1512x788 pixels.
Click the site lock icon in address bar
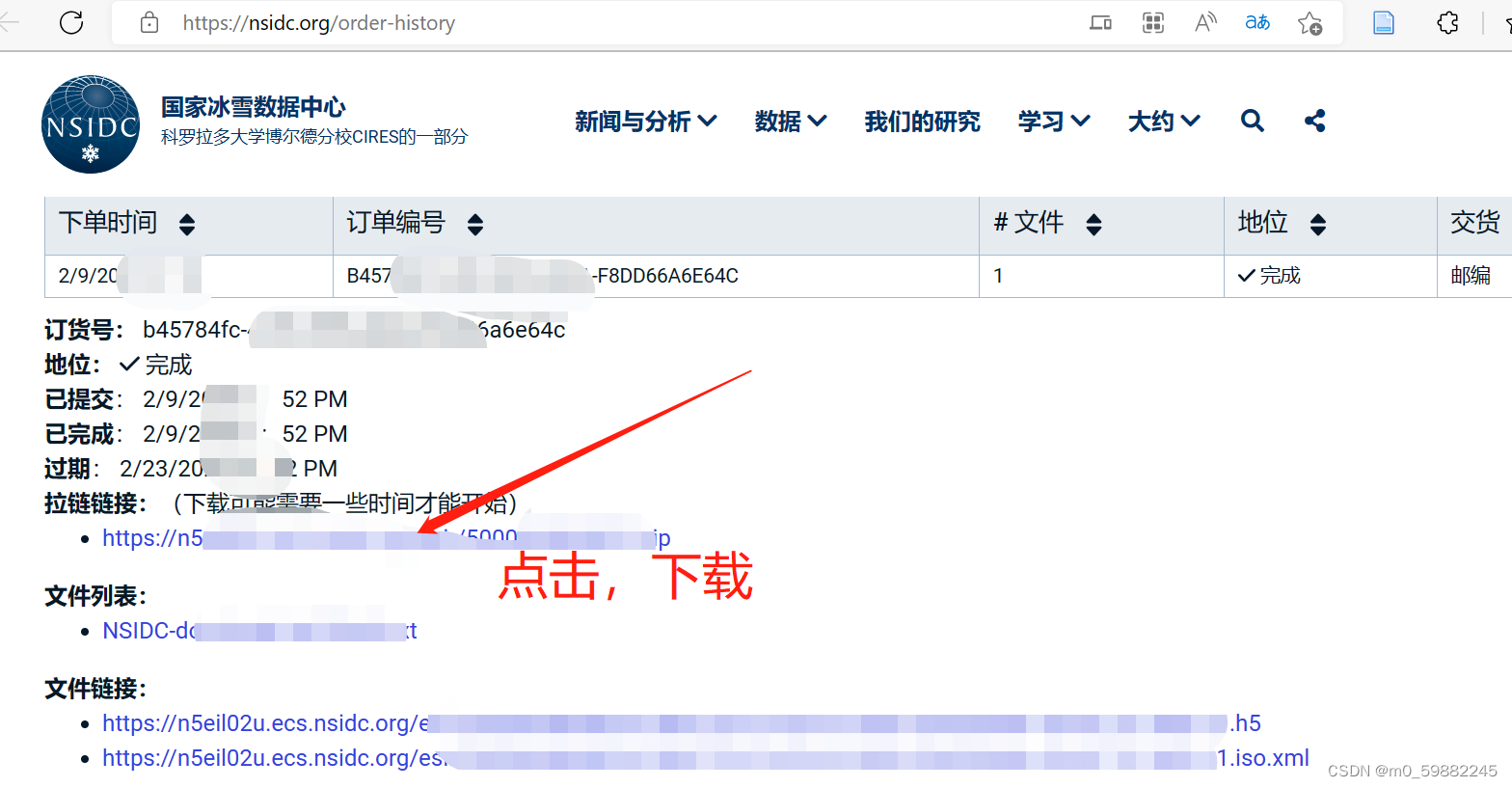(149, 22)
